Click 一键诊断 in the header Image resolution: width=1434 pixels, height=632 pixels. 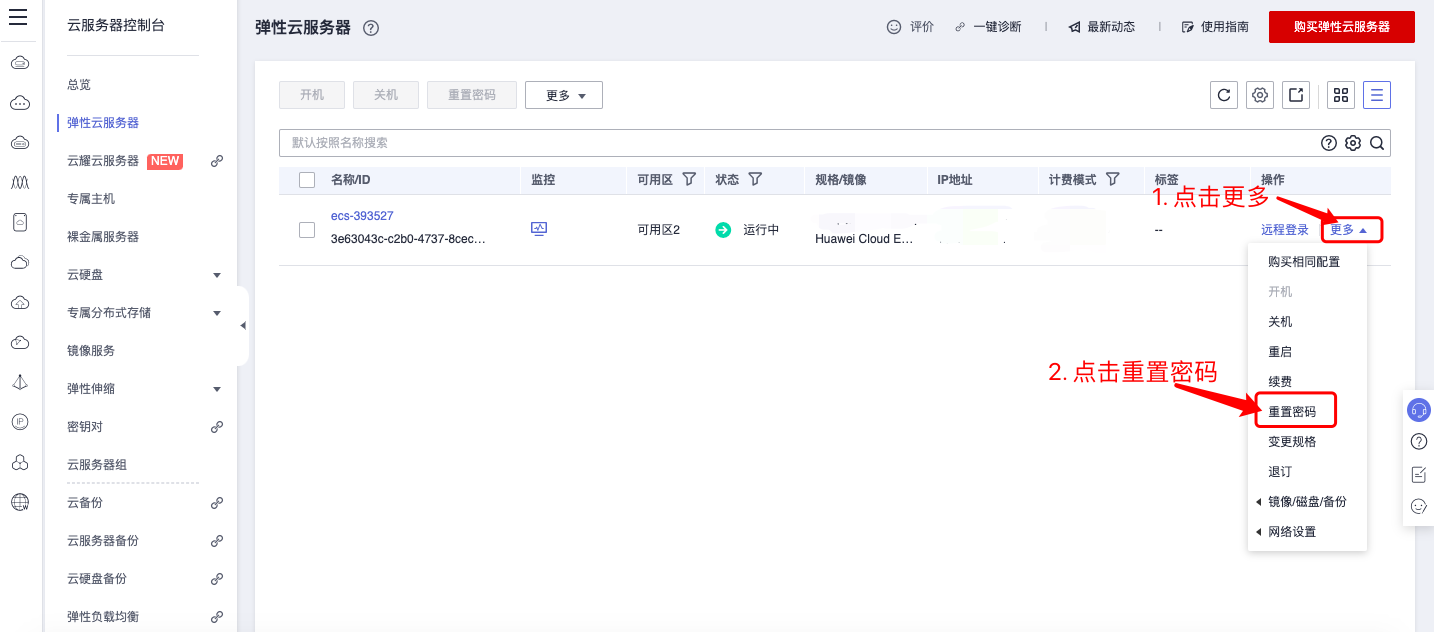pos(988,27)
